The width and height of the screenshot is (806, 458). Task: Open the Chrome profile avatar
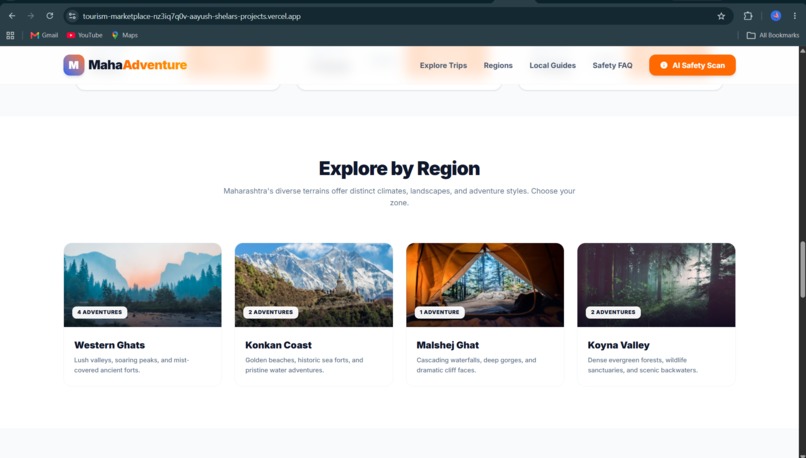pos(776,16)
